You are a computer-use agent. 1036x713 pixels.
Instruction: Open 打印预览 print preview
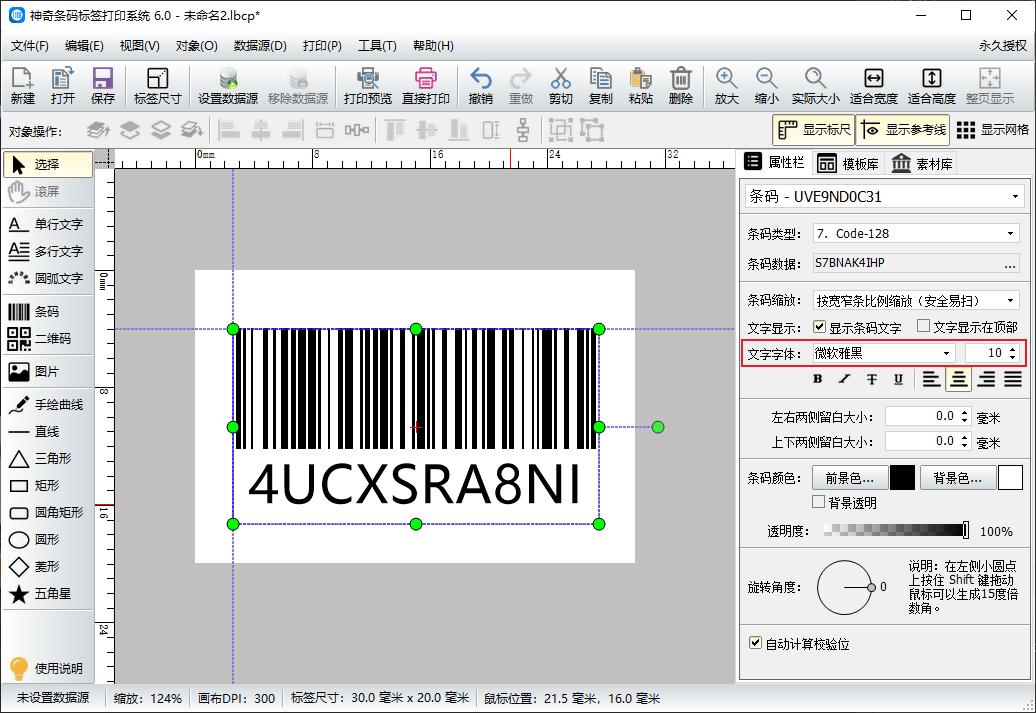pos(369,85)
